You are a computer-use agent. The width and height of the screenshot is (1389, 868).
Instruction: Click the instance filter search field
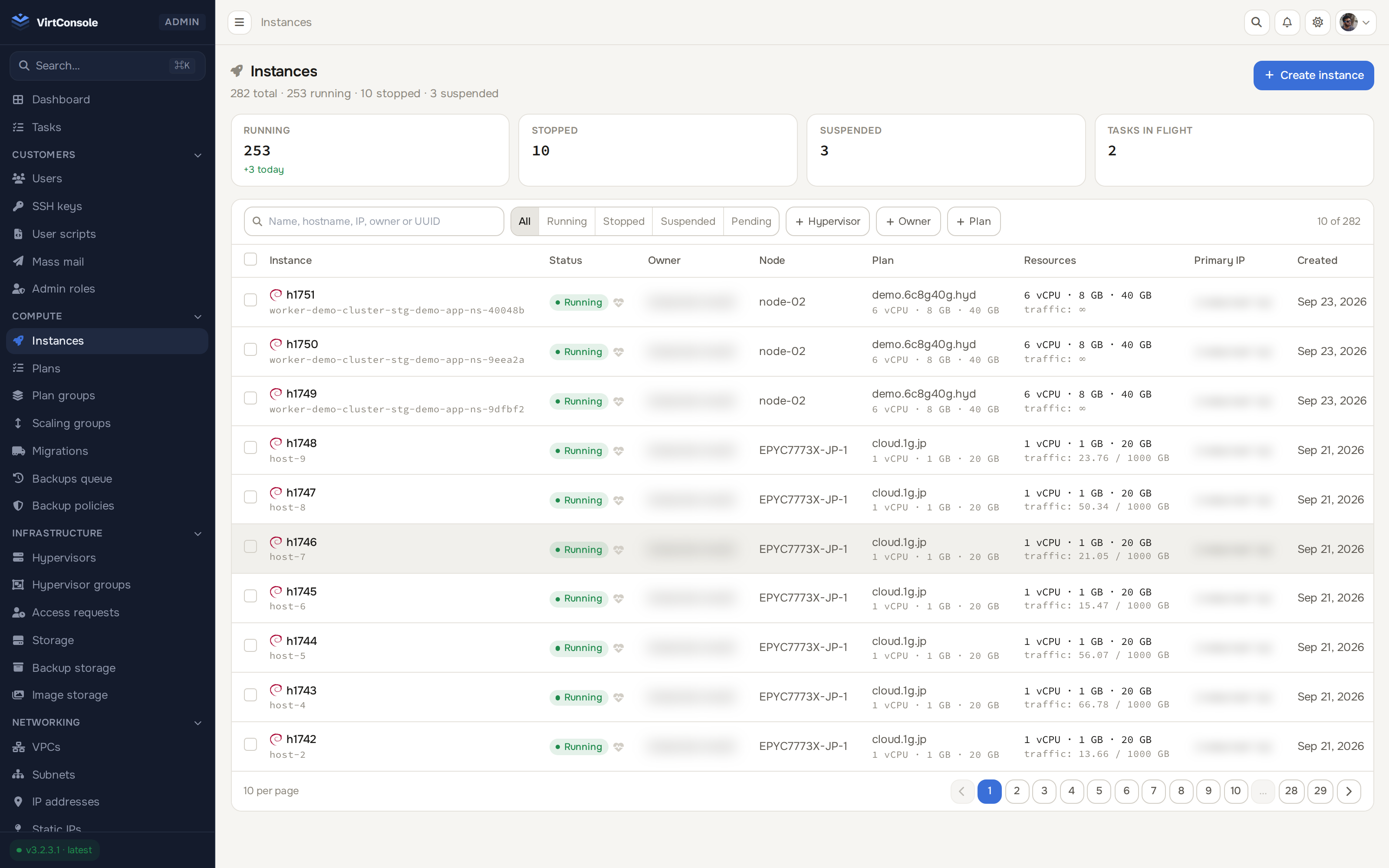(374, 222)
